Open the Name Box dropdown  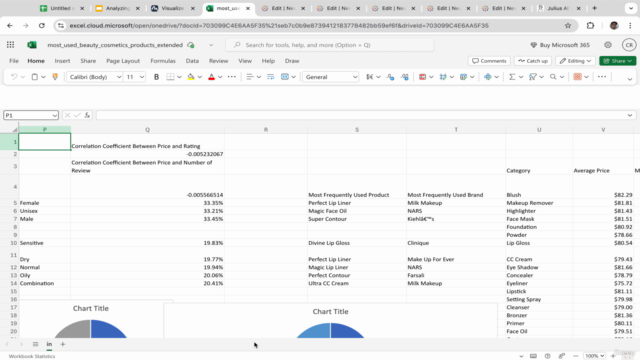[x=55, y=116]
